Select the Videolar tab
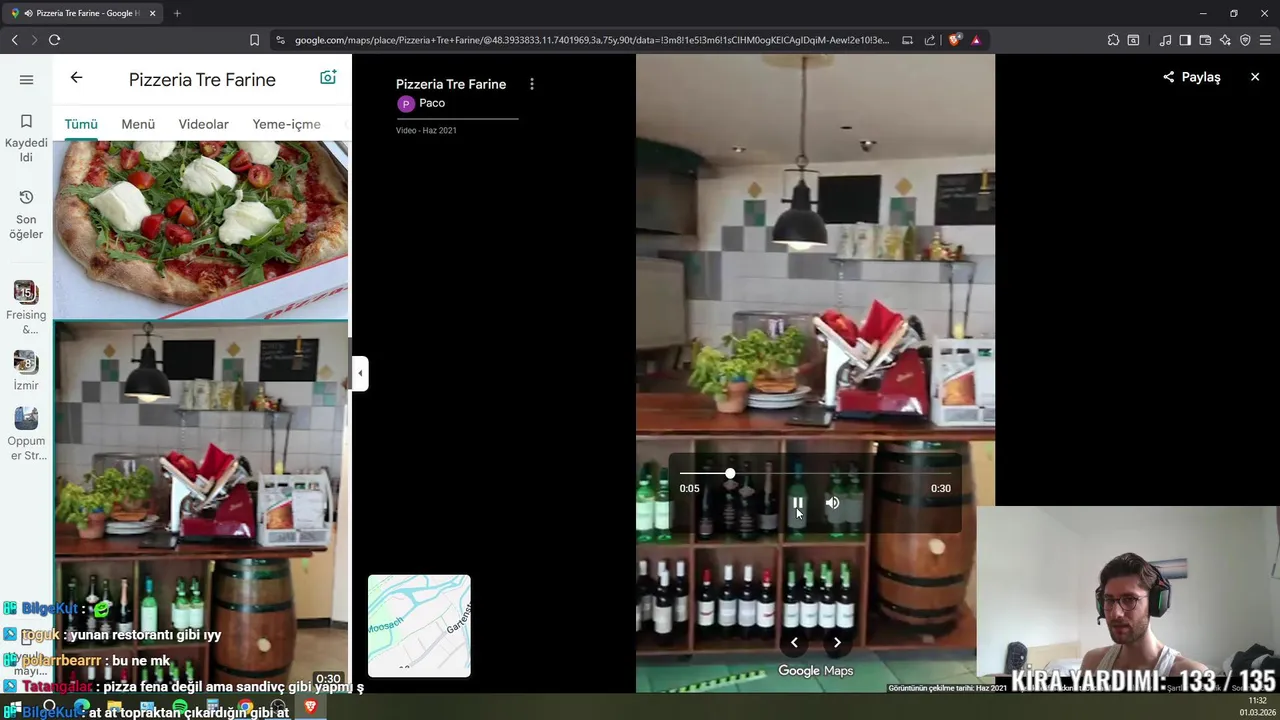Viewport: 1280px width, 720px height. click(204, 124)
